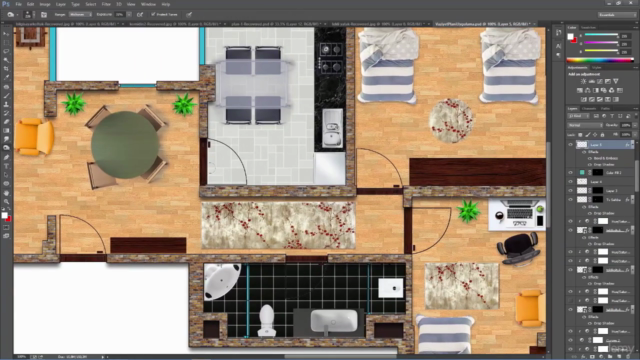Open the collapsed History panel icon
Viewport: 640px width, 360px height.
[x=558, y=33]
